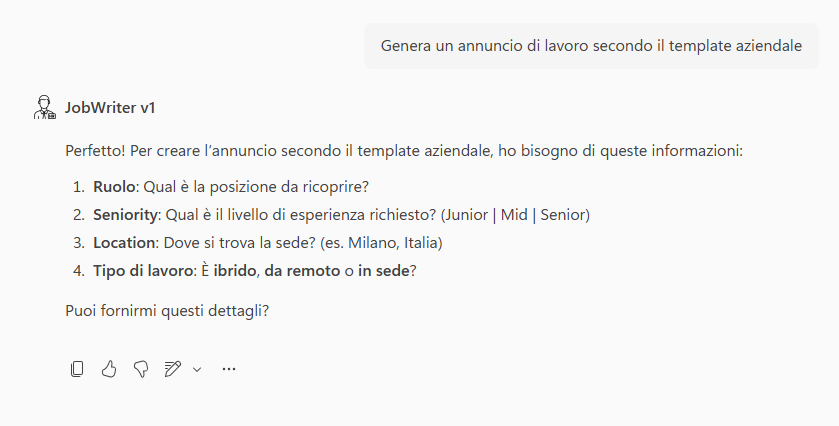Give the response a thumbs up

pos(109,369)
